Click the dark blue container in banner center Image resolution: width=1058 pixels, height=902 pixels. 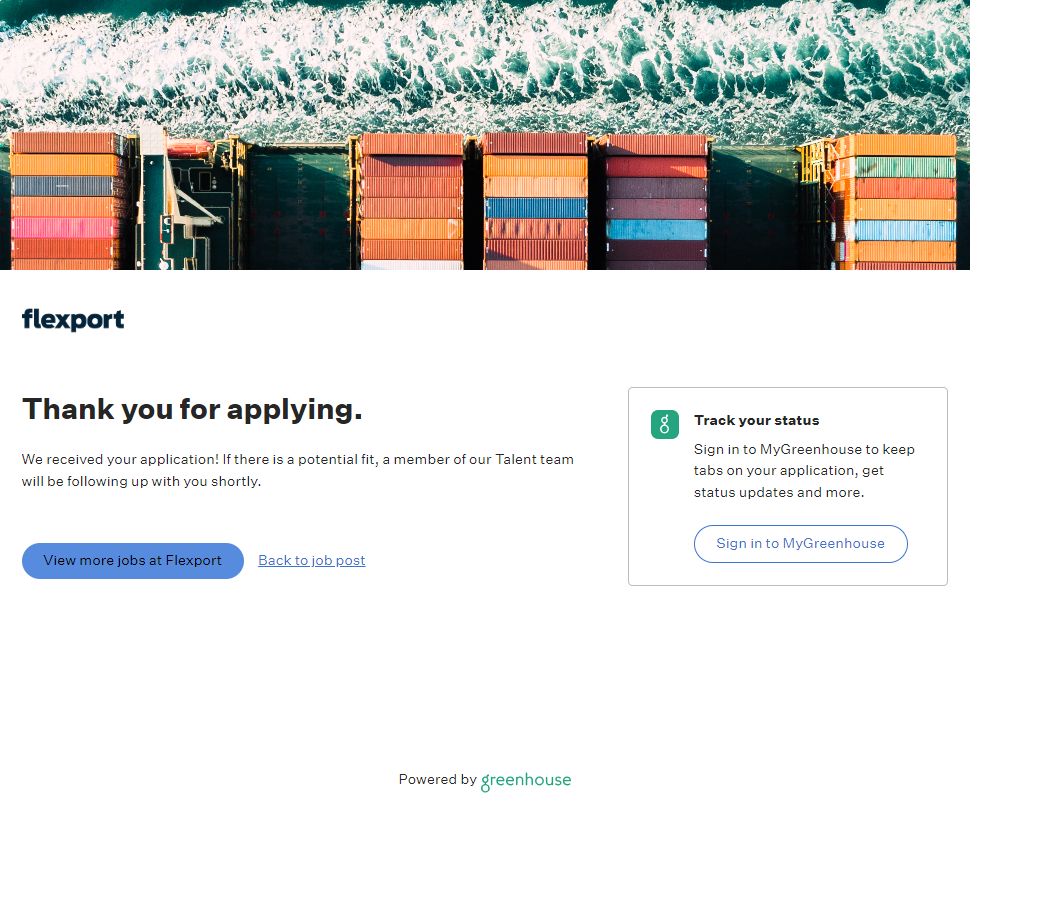535,208
